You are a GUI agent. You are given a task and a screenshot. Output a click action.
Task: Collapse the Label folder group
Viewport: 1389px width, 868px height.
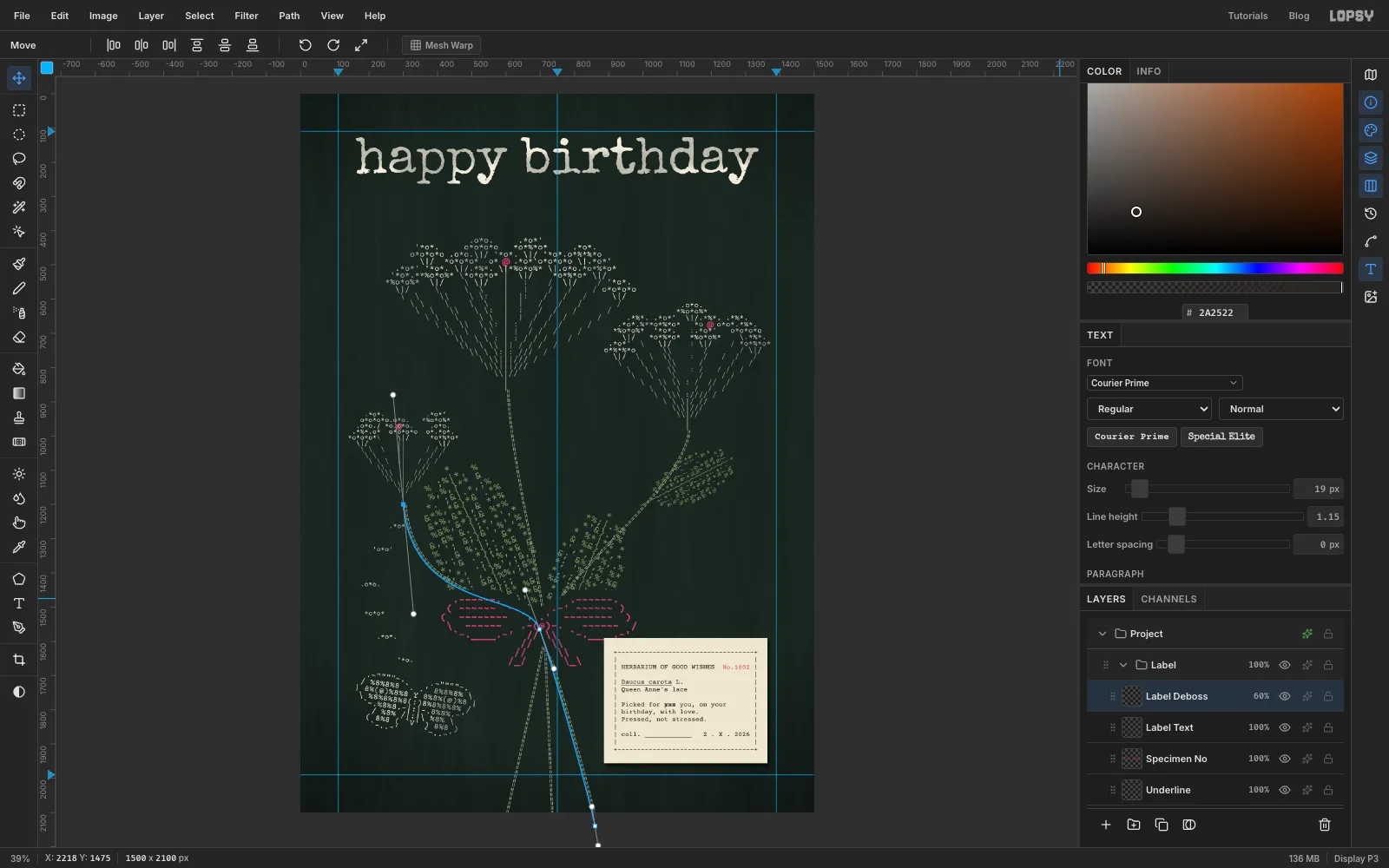1123,665
